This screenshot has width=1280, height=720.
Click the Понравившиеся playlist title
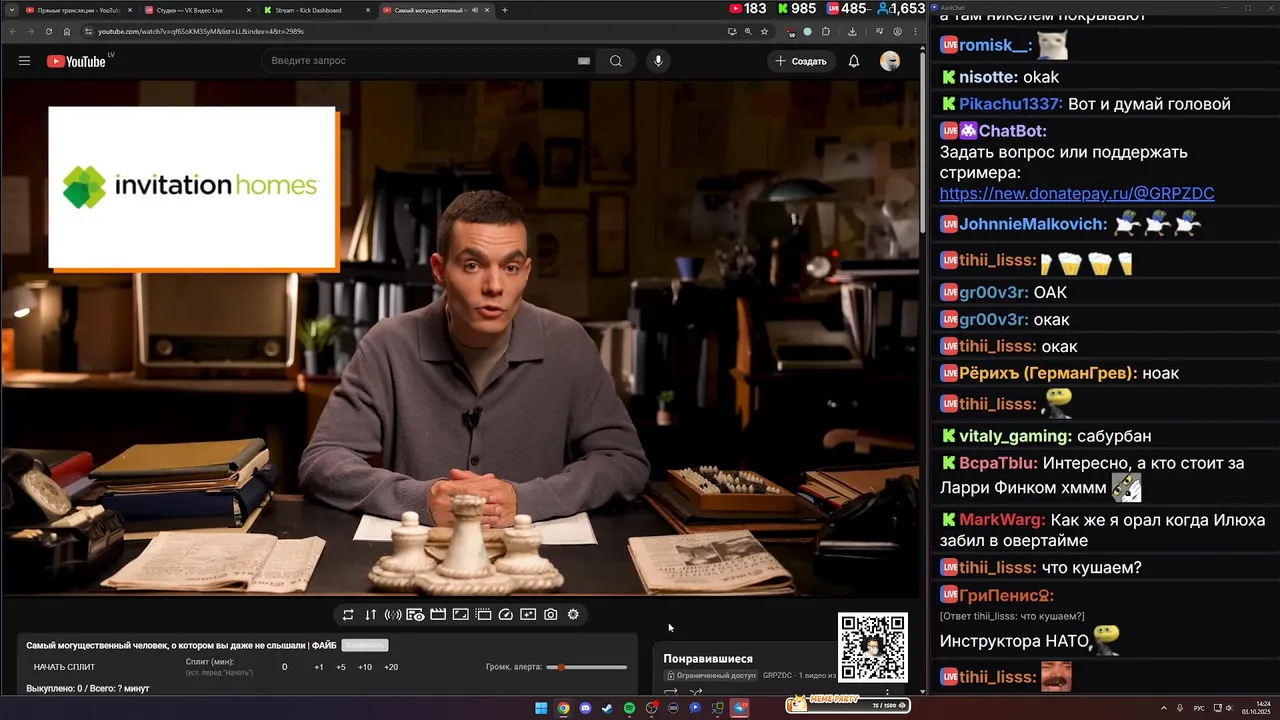[x=708, y=659]
